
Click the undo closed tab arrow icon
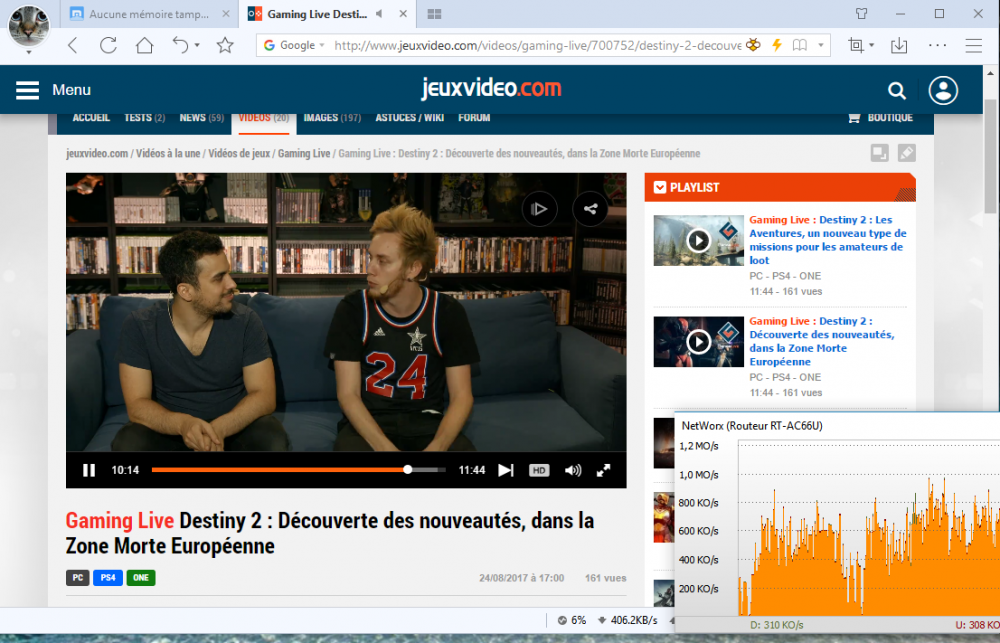pyautogui.click(x=180, y=45)
